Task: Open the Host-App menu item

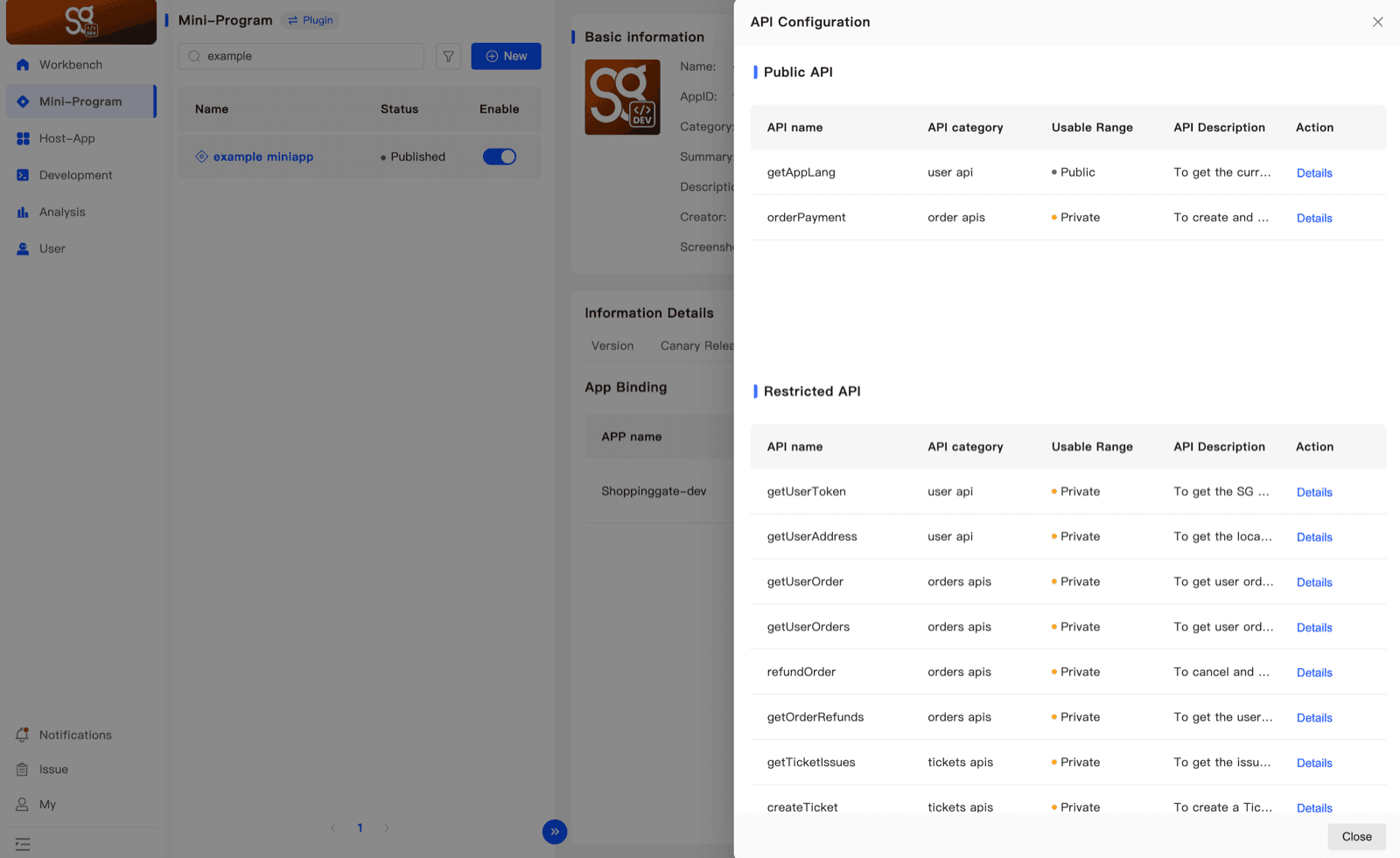Action: (81, 138)
